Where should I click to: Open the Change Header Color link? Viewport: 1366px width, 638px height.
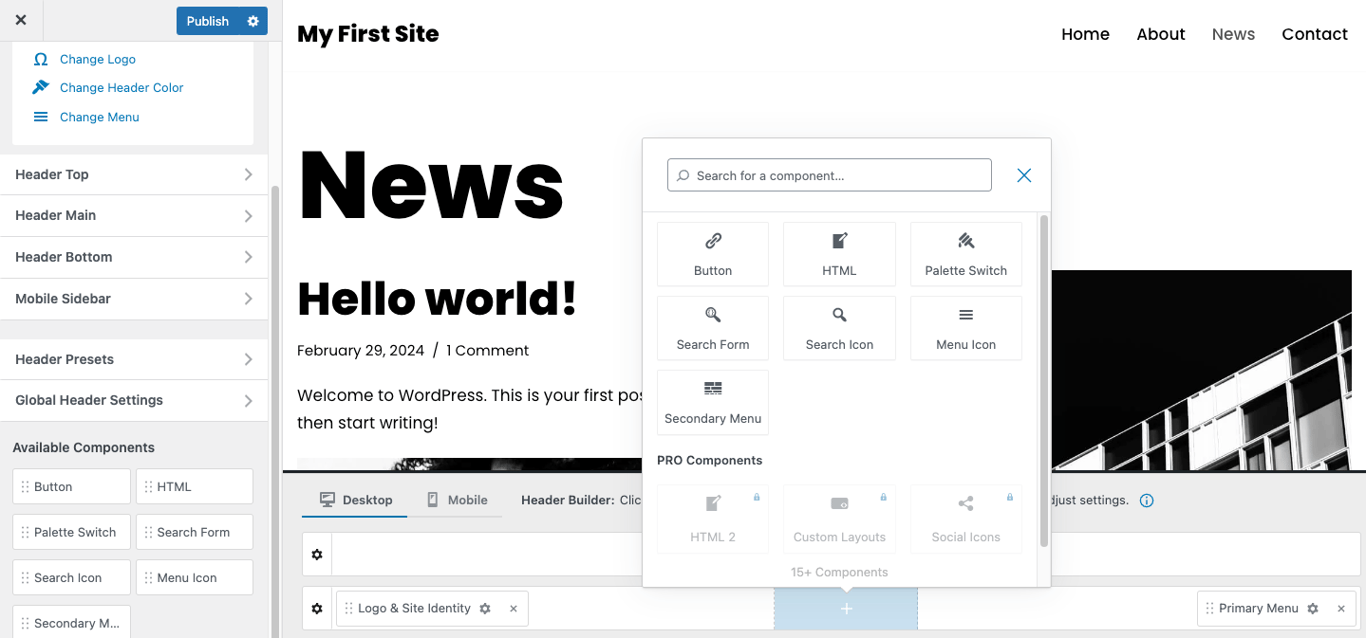(x=120, y=87)
